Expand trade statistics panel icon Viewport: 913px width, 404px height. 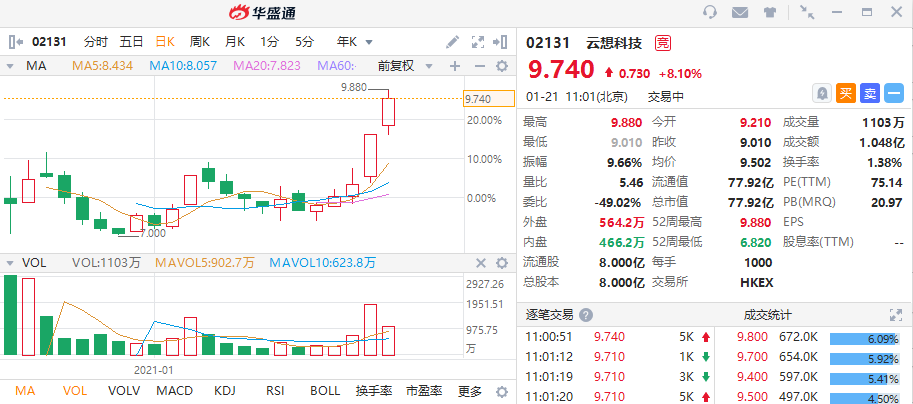pos(896,315)
